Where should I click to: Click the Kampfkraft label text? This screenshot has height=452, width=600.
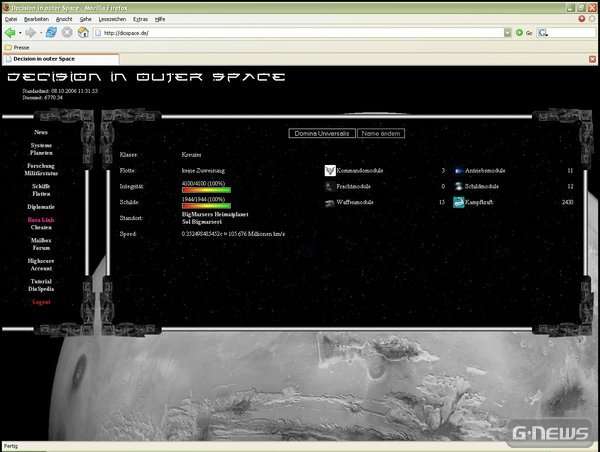coord(479,202)
